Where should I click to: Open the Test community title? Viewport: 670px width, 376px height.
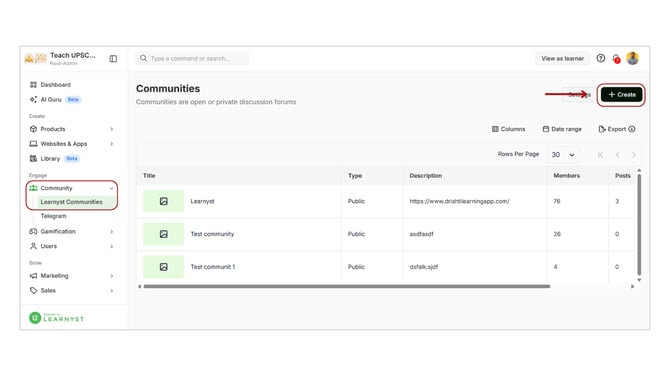coord(212,234)
